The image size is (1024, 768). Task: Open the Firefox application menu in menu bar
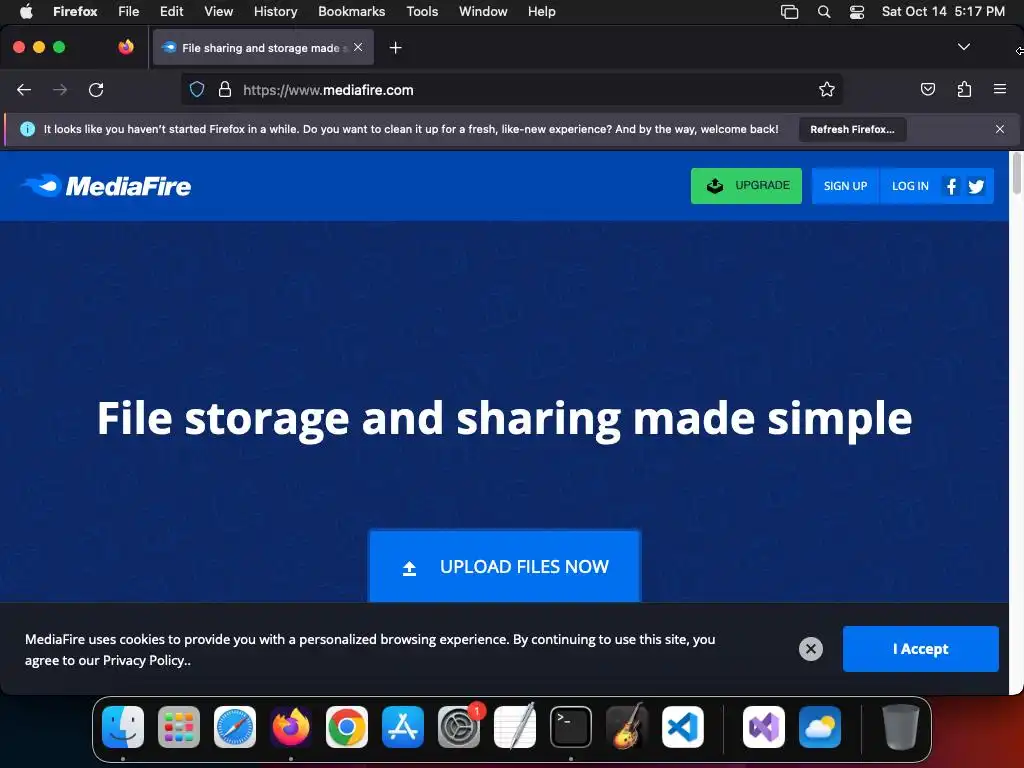[75, 11]
